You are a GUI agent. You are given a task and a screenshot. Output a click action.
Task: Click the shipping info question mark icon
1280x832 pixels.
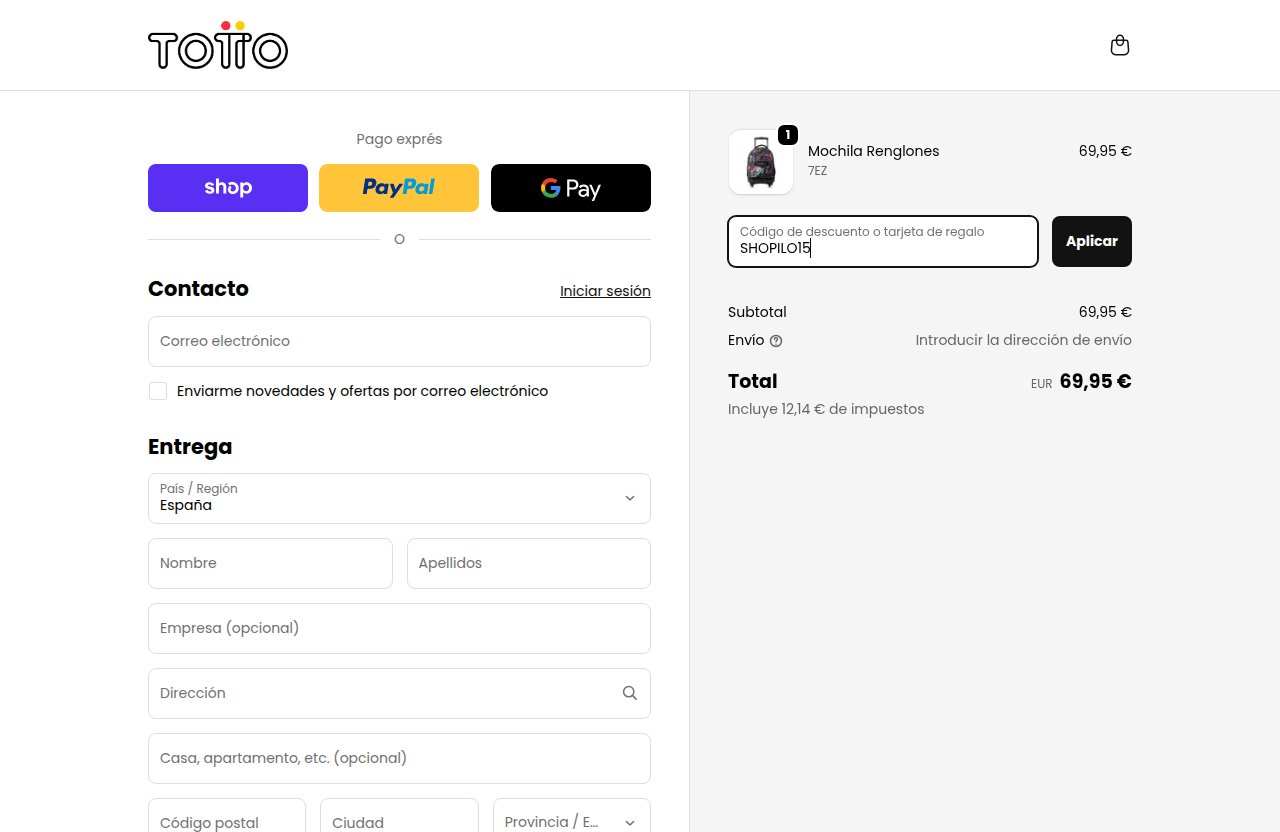point(776,340)
